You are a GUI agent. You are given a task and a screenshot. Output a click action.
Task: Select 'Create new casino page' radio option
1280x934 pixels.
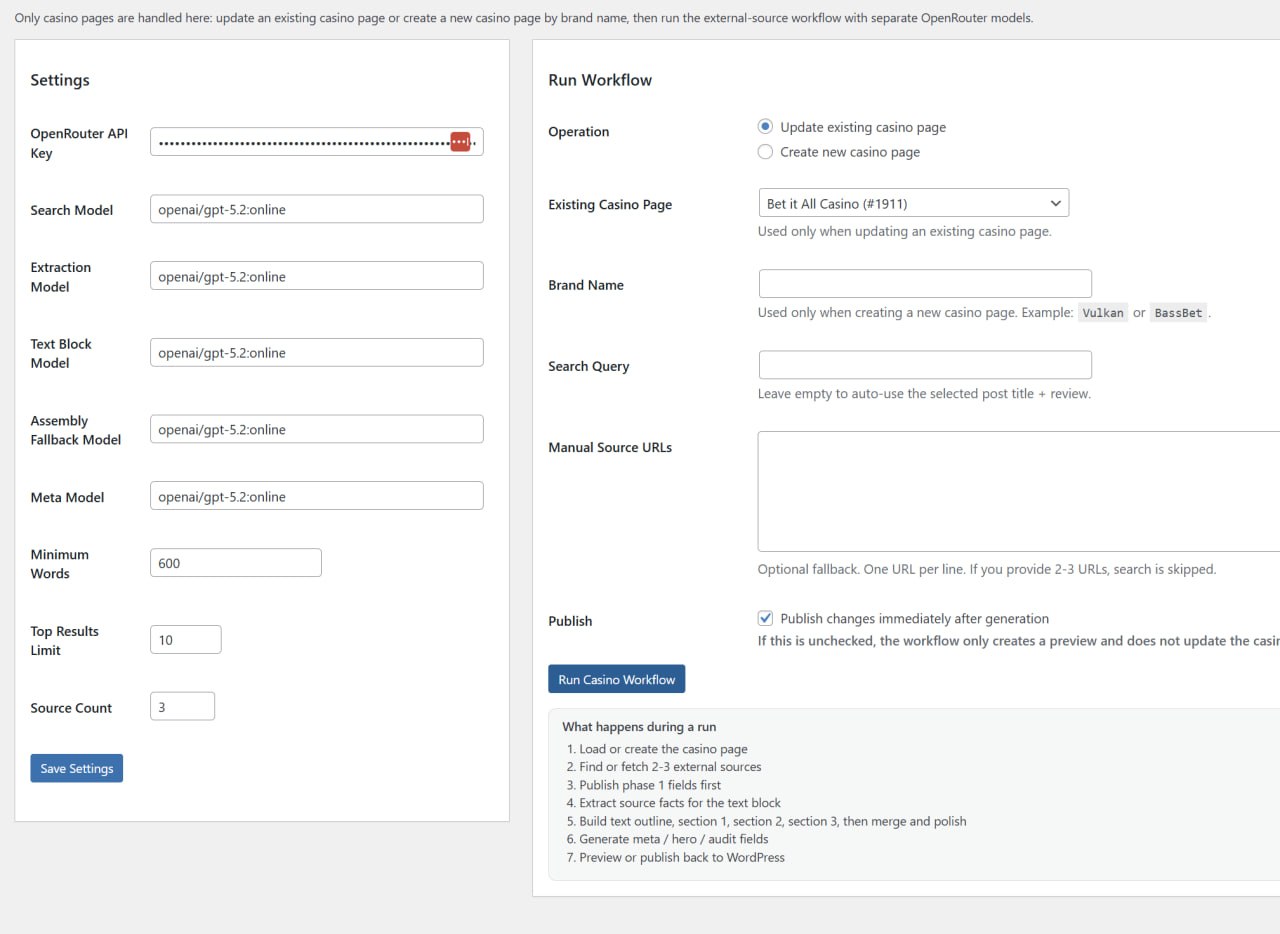[x=765, y=152]
